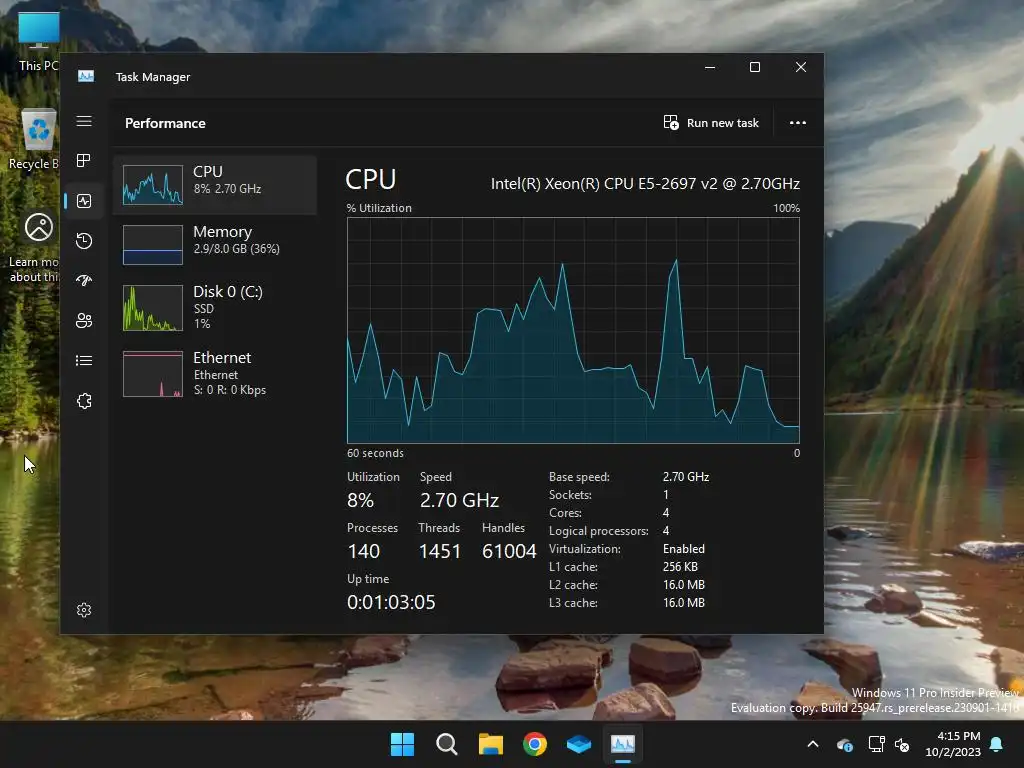Click the Base speed label
The image size is (1024, 768).
click(579, 477)
